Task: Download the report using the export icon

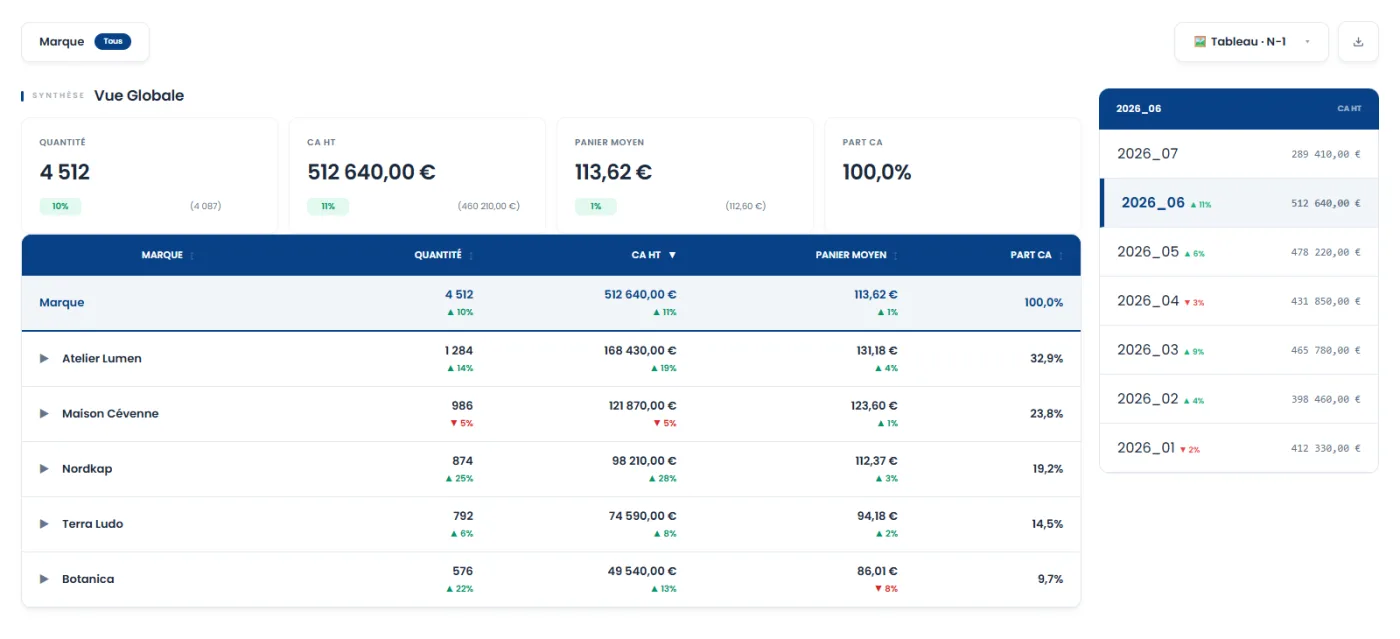Action: (x=1358, y=42)
